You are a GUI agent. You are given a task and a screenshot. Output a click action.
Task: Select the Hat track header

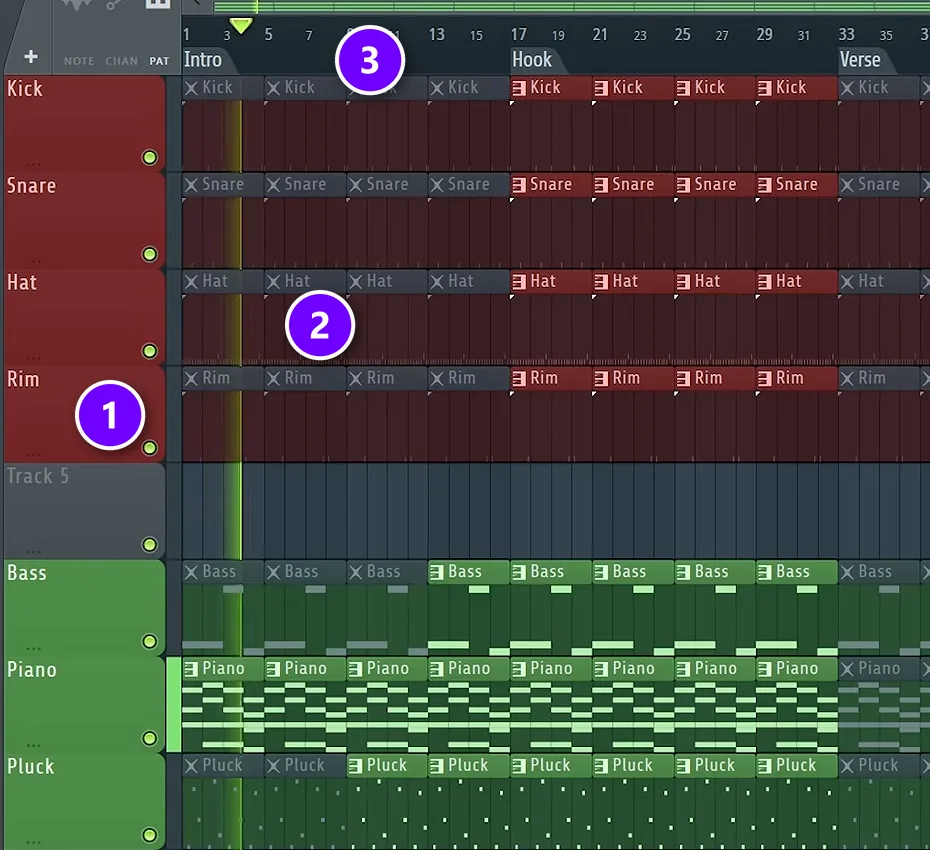84,317
